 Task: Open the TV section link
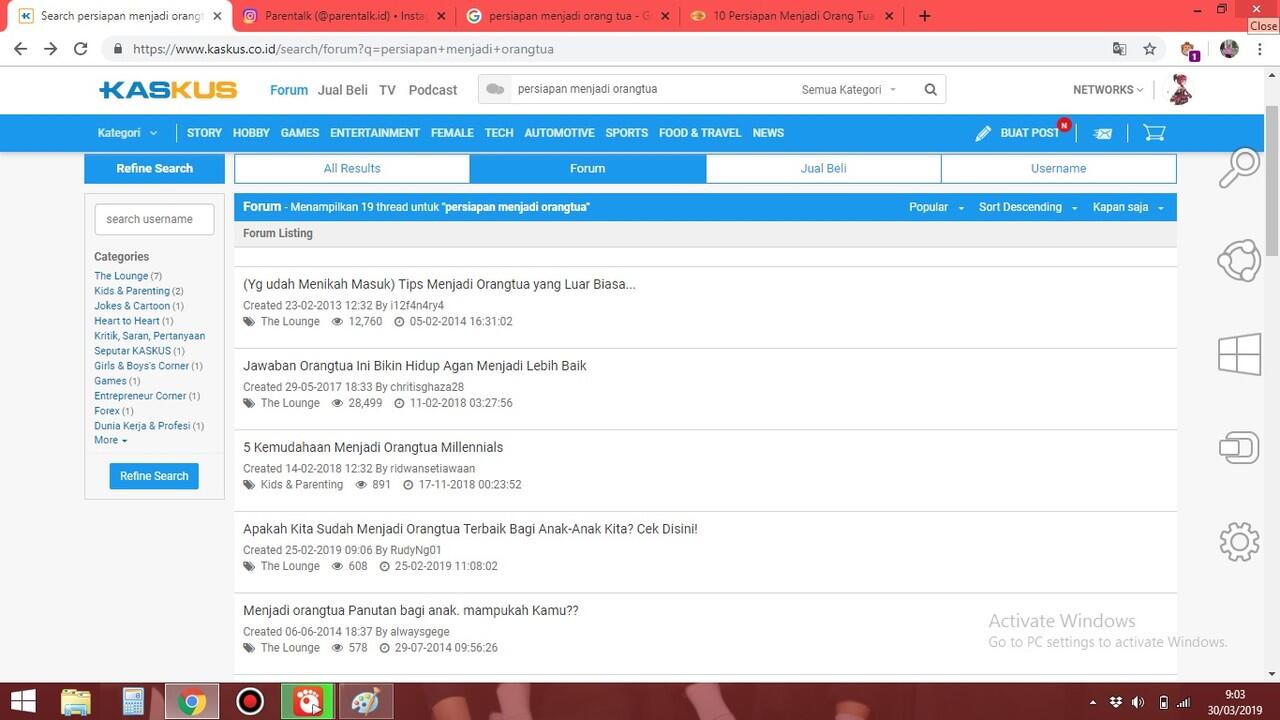pyautogui.click(x=388, y=90)
